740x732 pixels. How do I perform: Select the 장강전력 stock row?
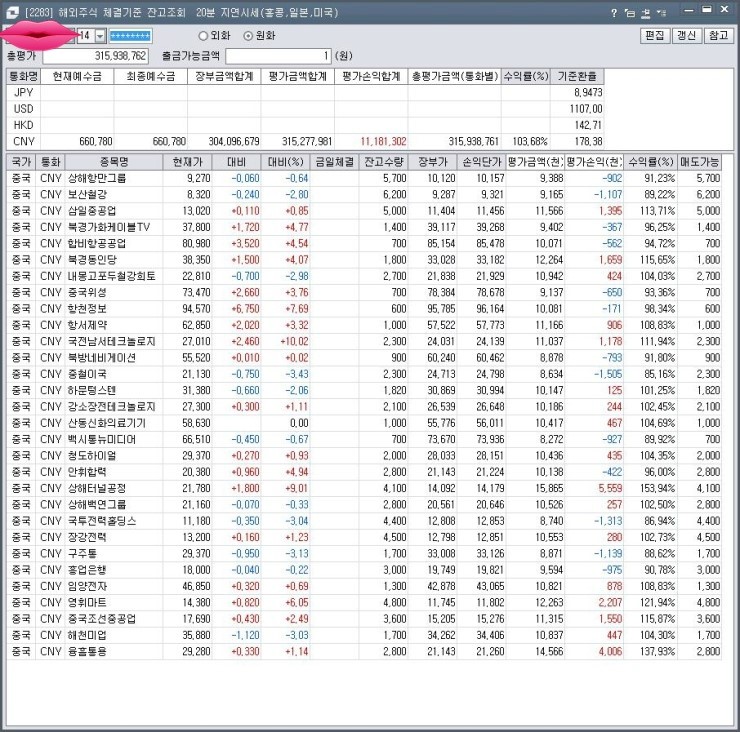(364, 538)
